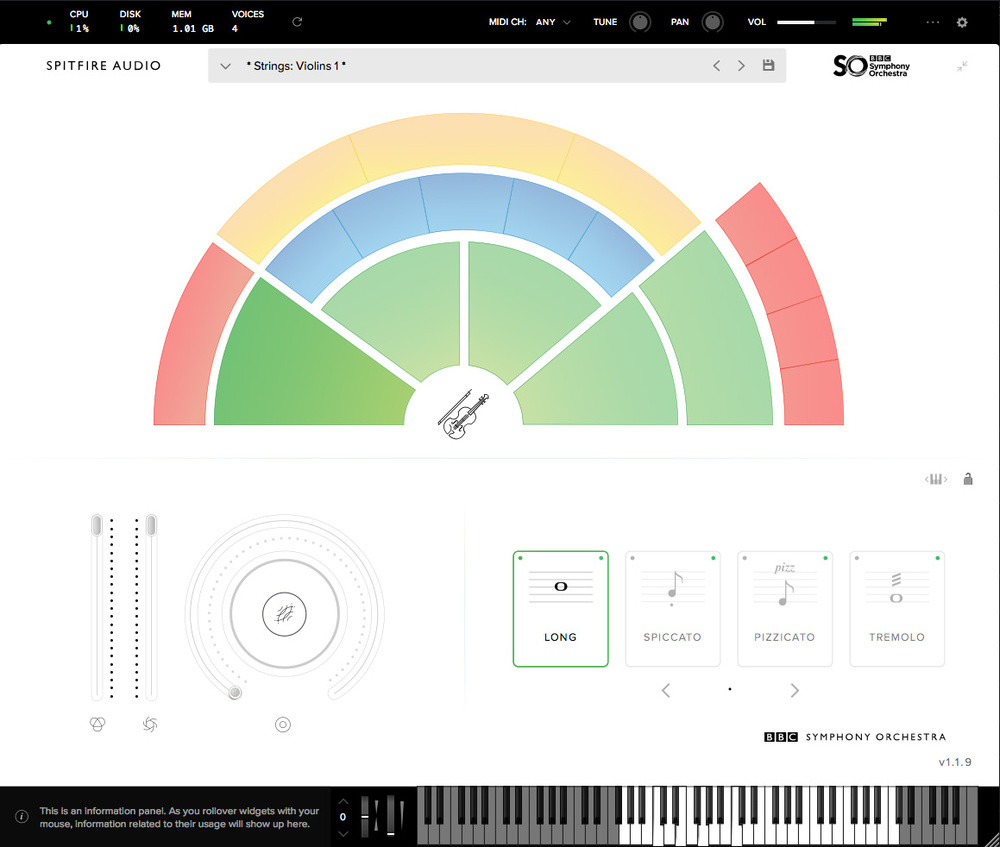This screenshot has height=847, width=1000.
Task: Click the circular icon below the big knob
Action: click(x=283, y=725)
